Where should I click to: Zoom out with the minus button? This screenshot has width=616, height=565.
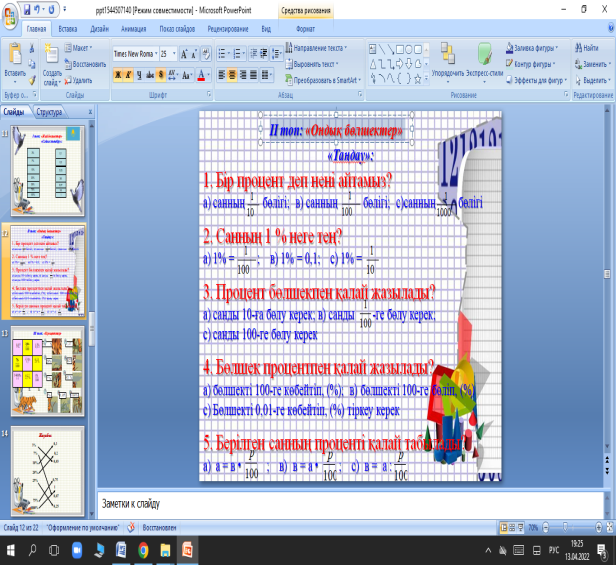click(545, 527)
